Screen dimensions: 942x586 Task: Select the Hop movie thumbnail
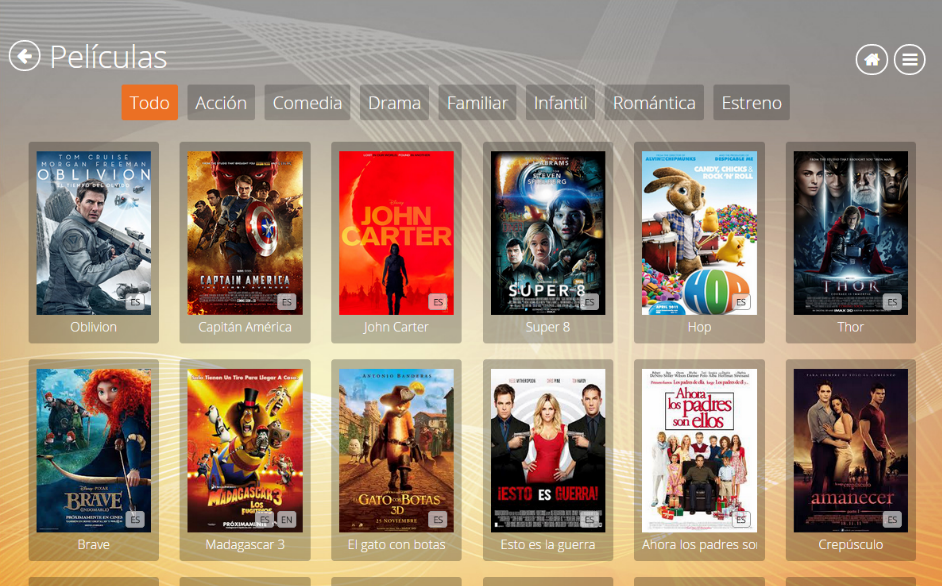699,232
